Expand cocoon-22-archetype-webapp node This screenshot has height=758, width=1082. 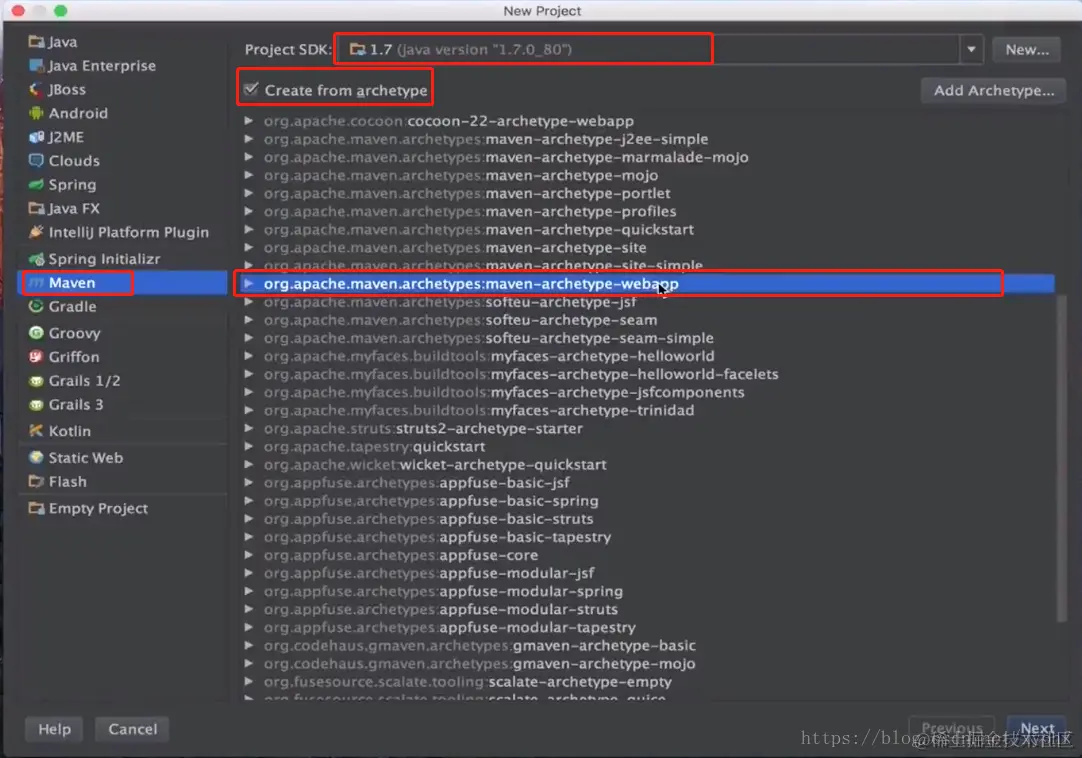coord(248,121)
